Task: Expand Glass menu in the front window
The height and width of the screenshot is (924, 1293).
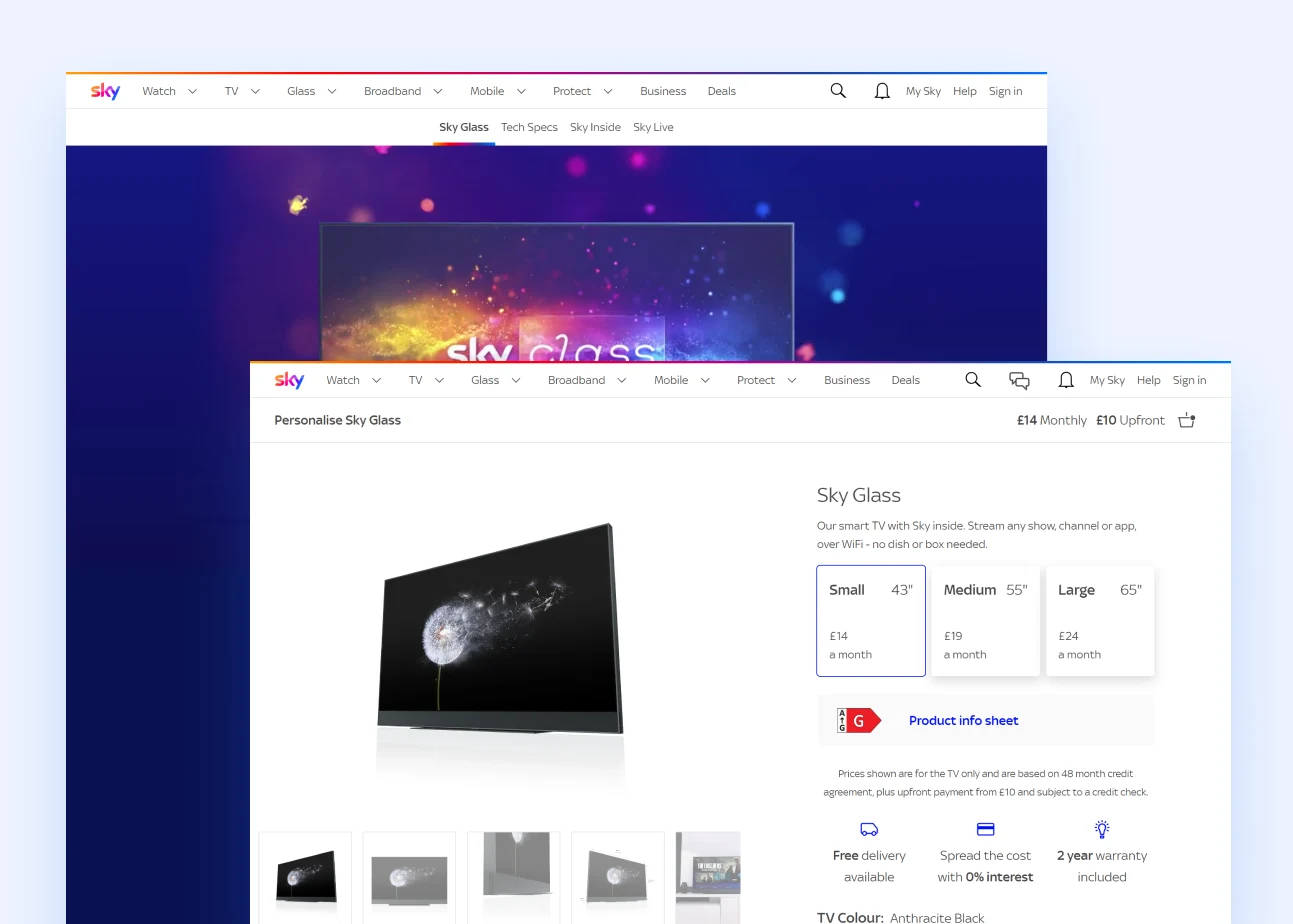Action: pos(496,380)
